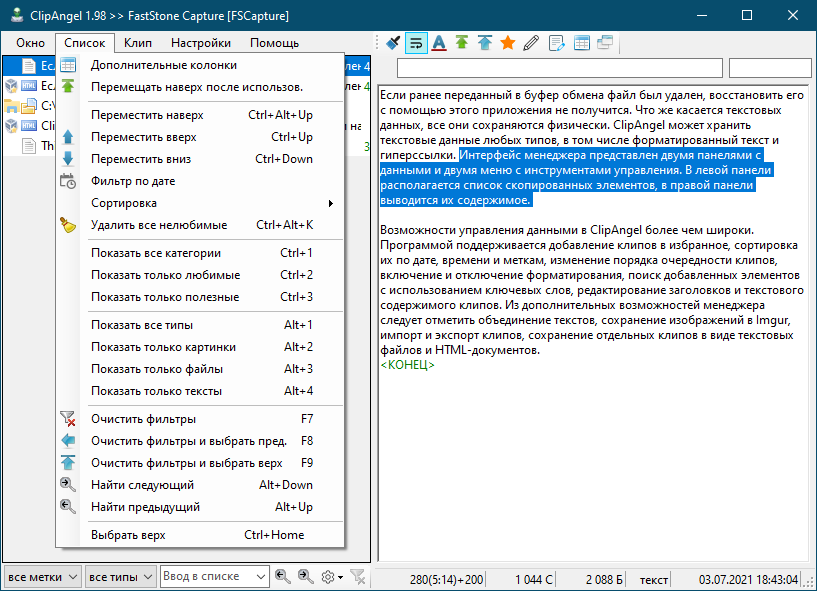Click into the 'Ввод в списке' search field
Image resolution: width=817 pixels, height=591 pixels.
[207, 576]
